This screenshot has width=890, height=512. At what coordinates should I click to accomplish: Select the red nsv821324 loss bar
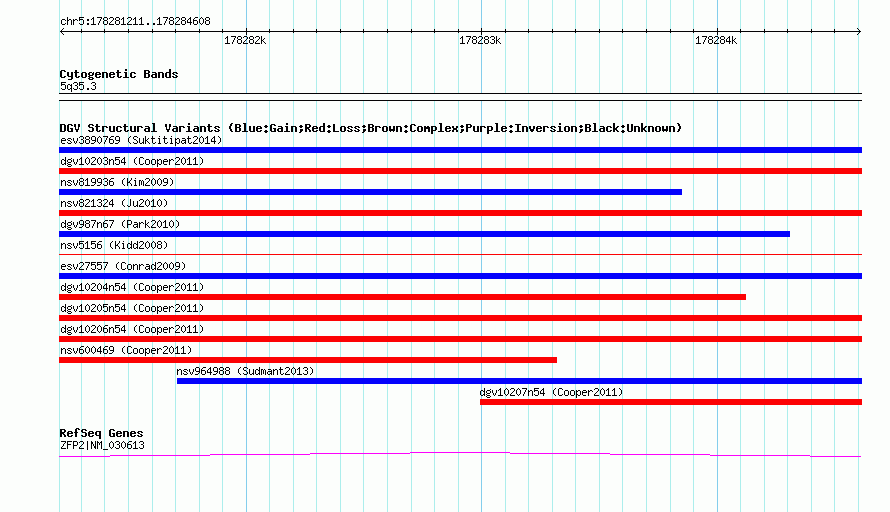pyautogui.click(x=460, y=213)
